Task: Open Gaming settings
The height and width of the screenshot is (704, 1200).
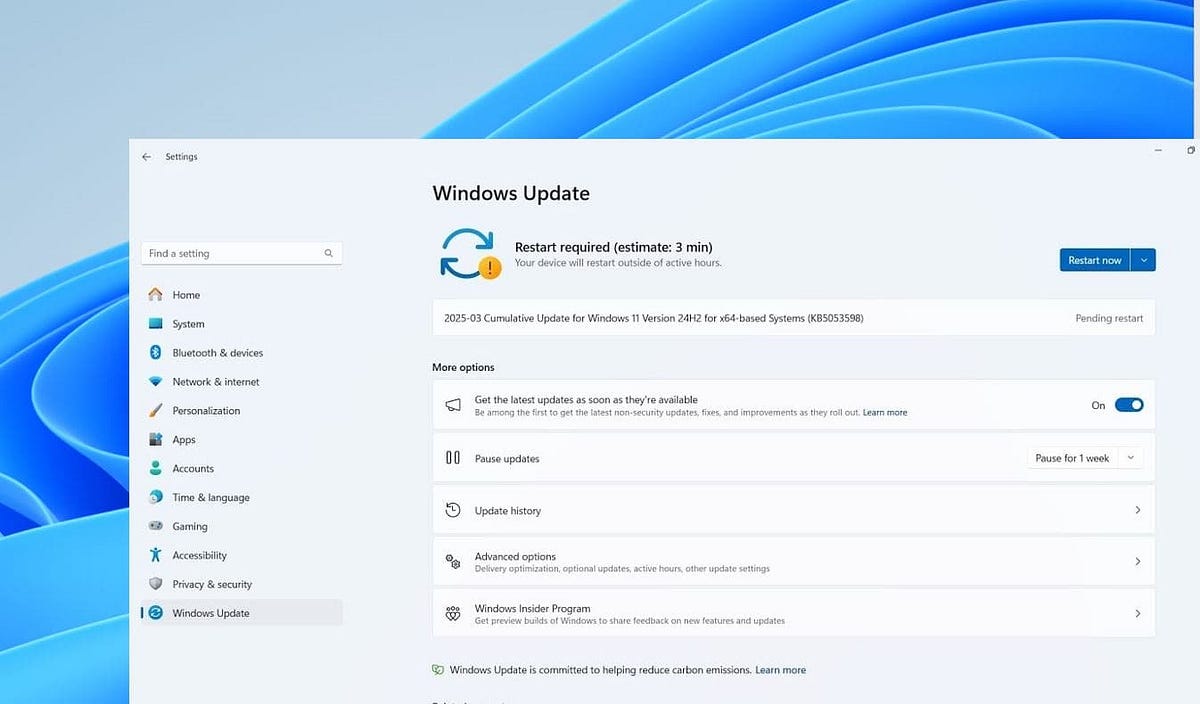Action: (241, 526)
